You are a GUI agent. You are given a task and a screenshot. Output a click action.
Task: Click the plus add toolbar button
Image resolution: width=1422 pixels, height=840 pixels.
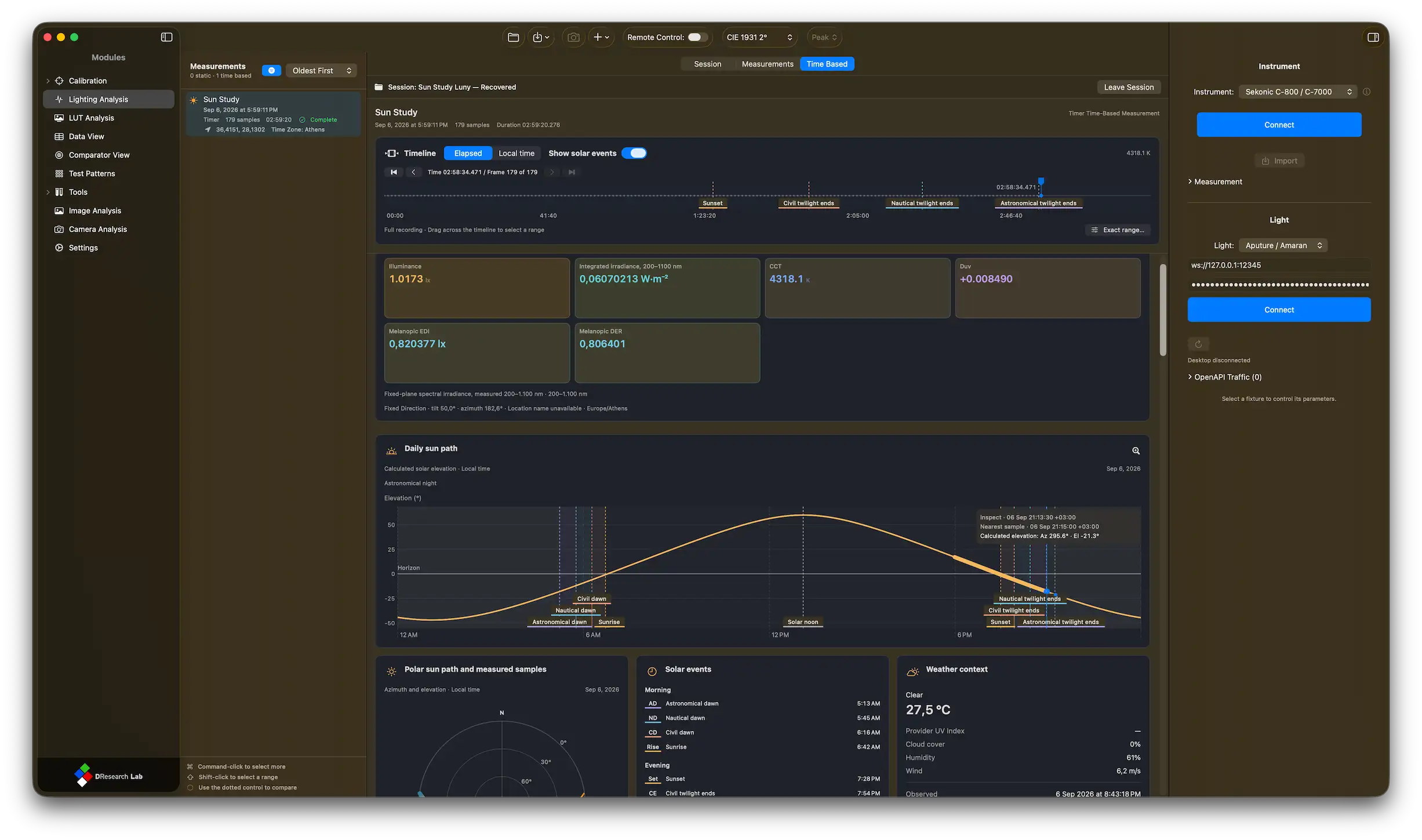click(x=601, y=37)
